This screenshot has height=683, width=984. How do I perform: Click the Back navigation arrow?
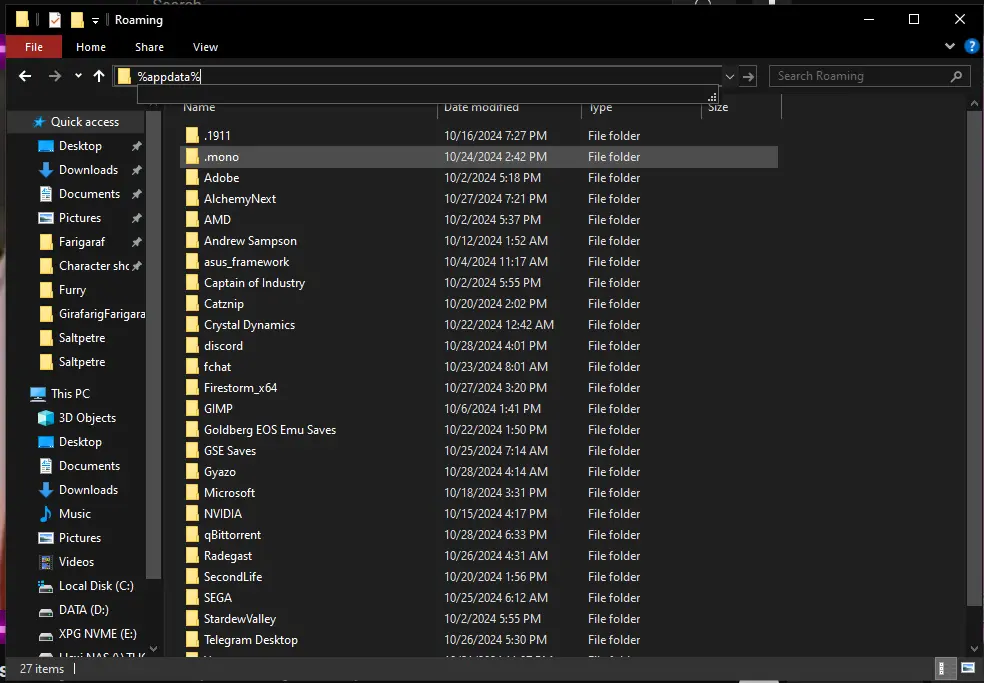click(x=25, y=76)
